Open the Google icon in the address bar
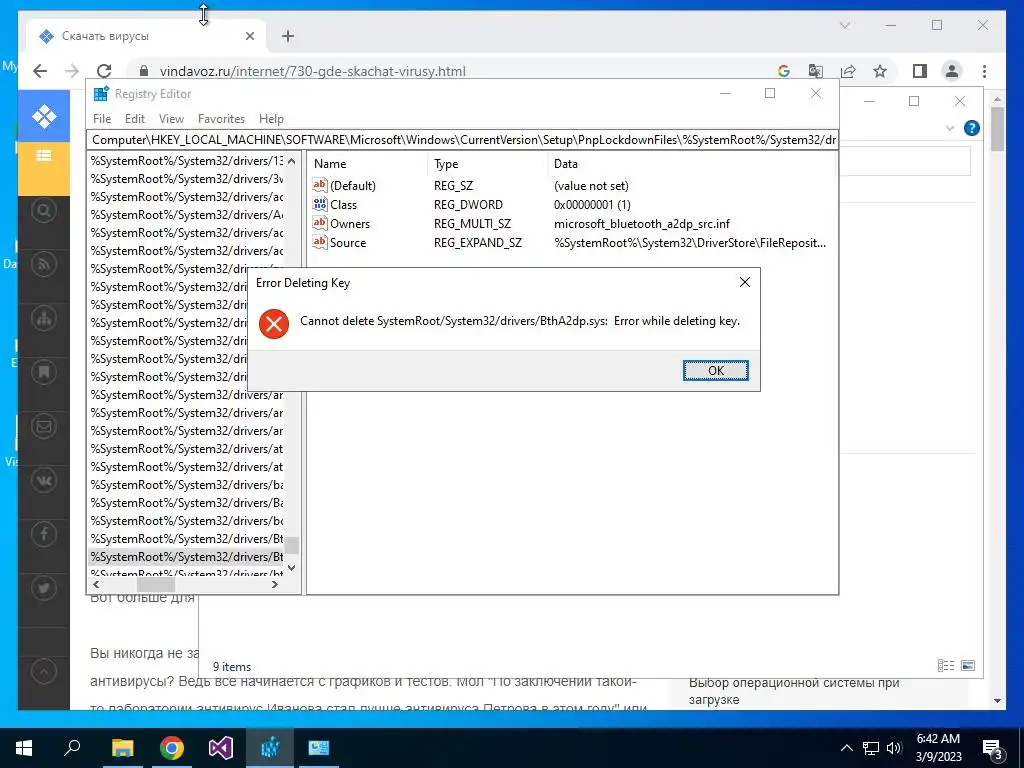Screen dimensions: 1024x768 click(784, 71)
